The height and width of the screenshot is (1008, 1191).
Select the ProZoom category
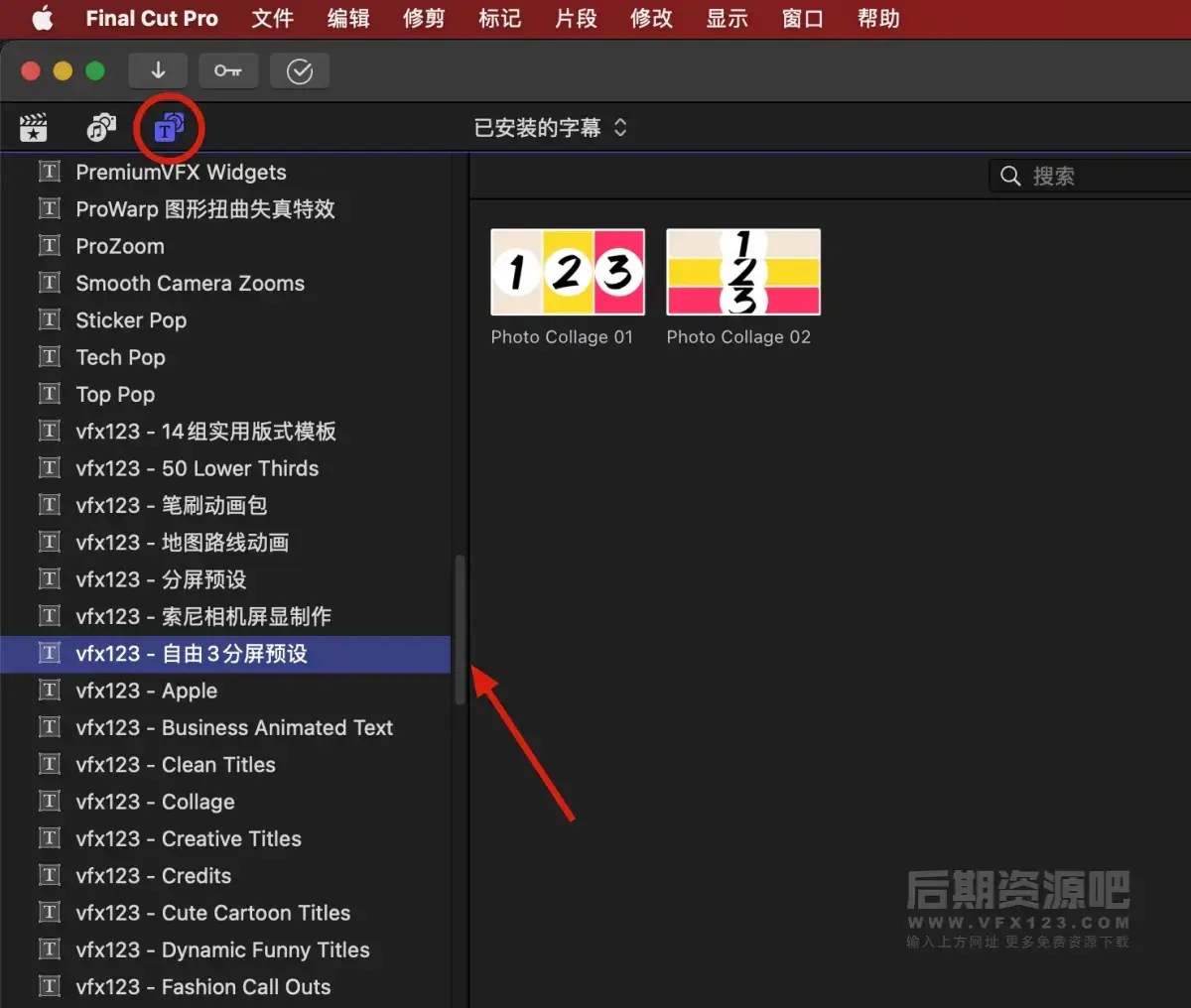[225, 246]
